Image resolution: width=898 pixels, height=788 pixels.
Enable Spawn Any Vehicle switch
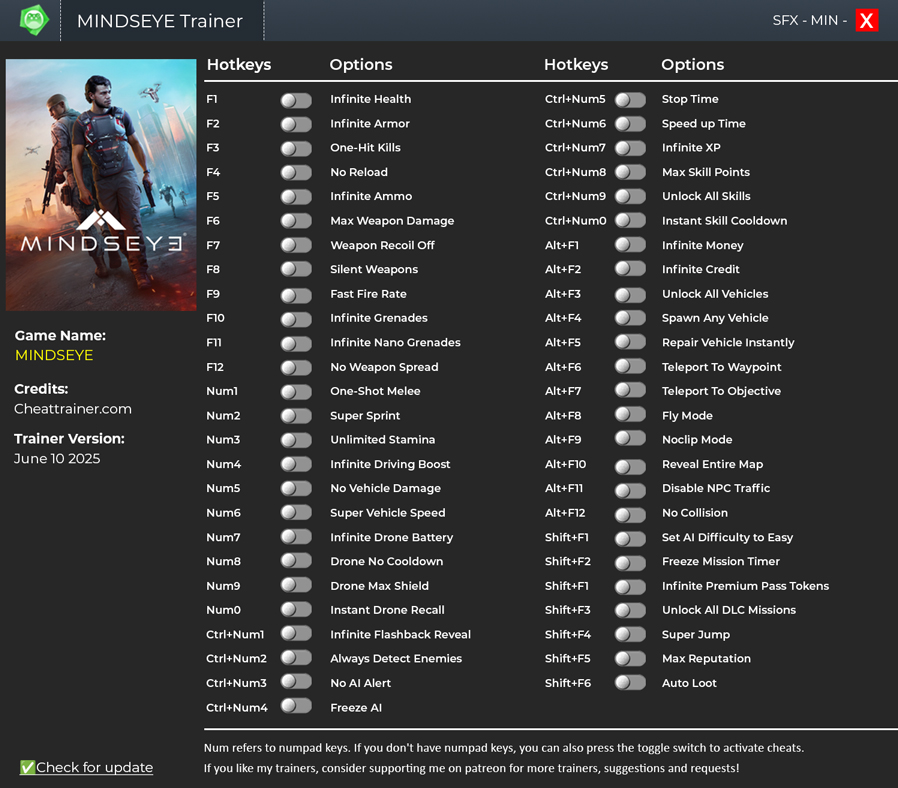point(631,318)
